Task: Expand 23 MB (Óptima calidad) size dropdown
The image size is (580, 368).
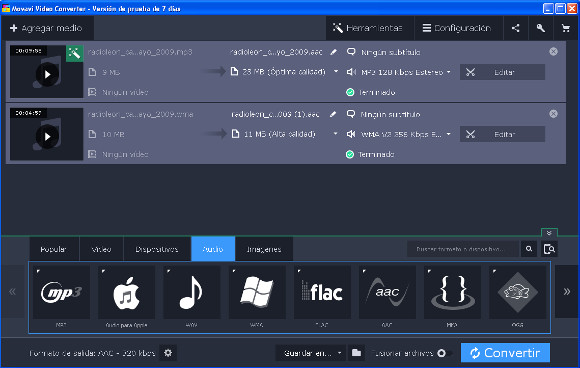Action: coord(336,71)
